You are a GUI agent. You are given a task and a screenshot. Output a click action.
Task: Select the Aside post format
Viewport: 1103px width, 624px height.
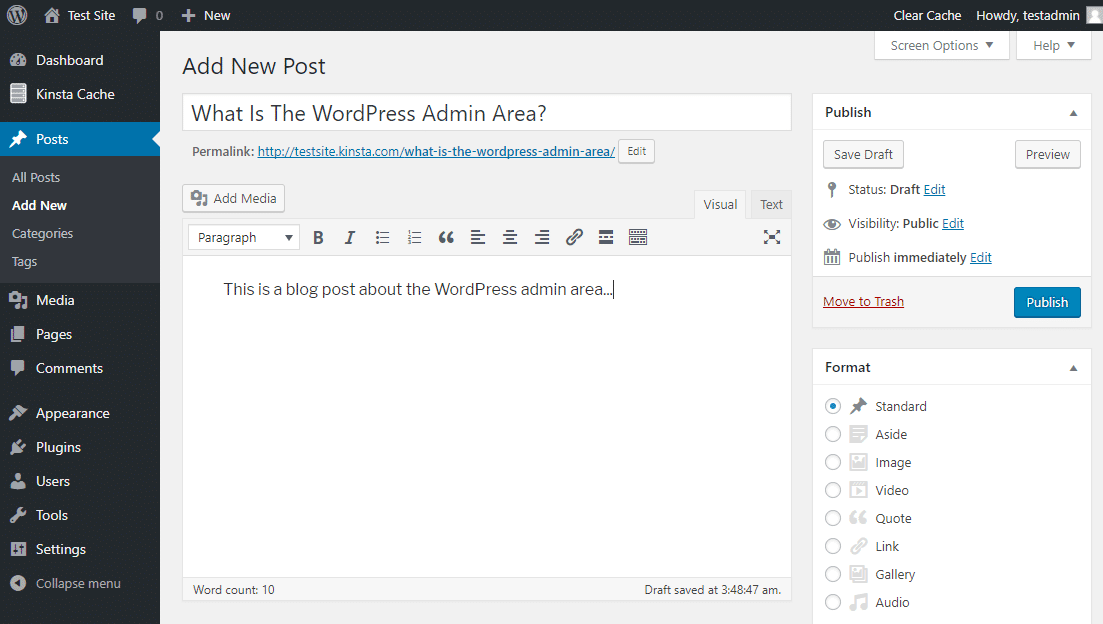(833, 434)
